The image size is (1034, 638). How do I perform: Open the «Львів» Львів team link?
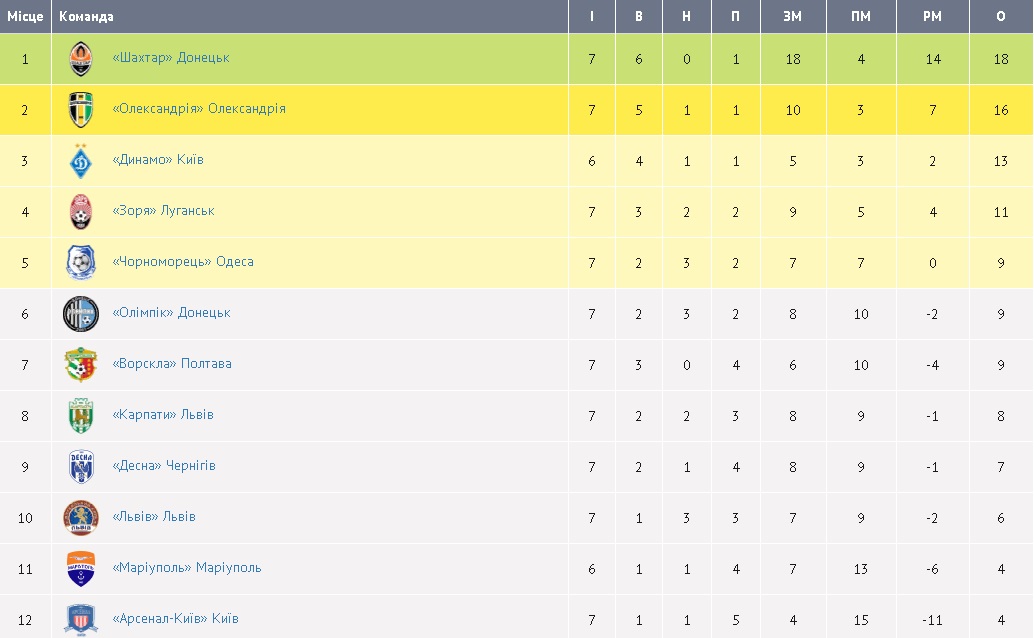pyautogui.click(x=154, y=517)
